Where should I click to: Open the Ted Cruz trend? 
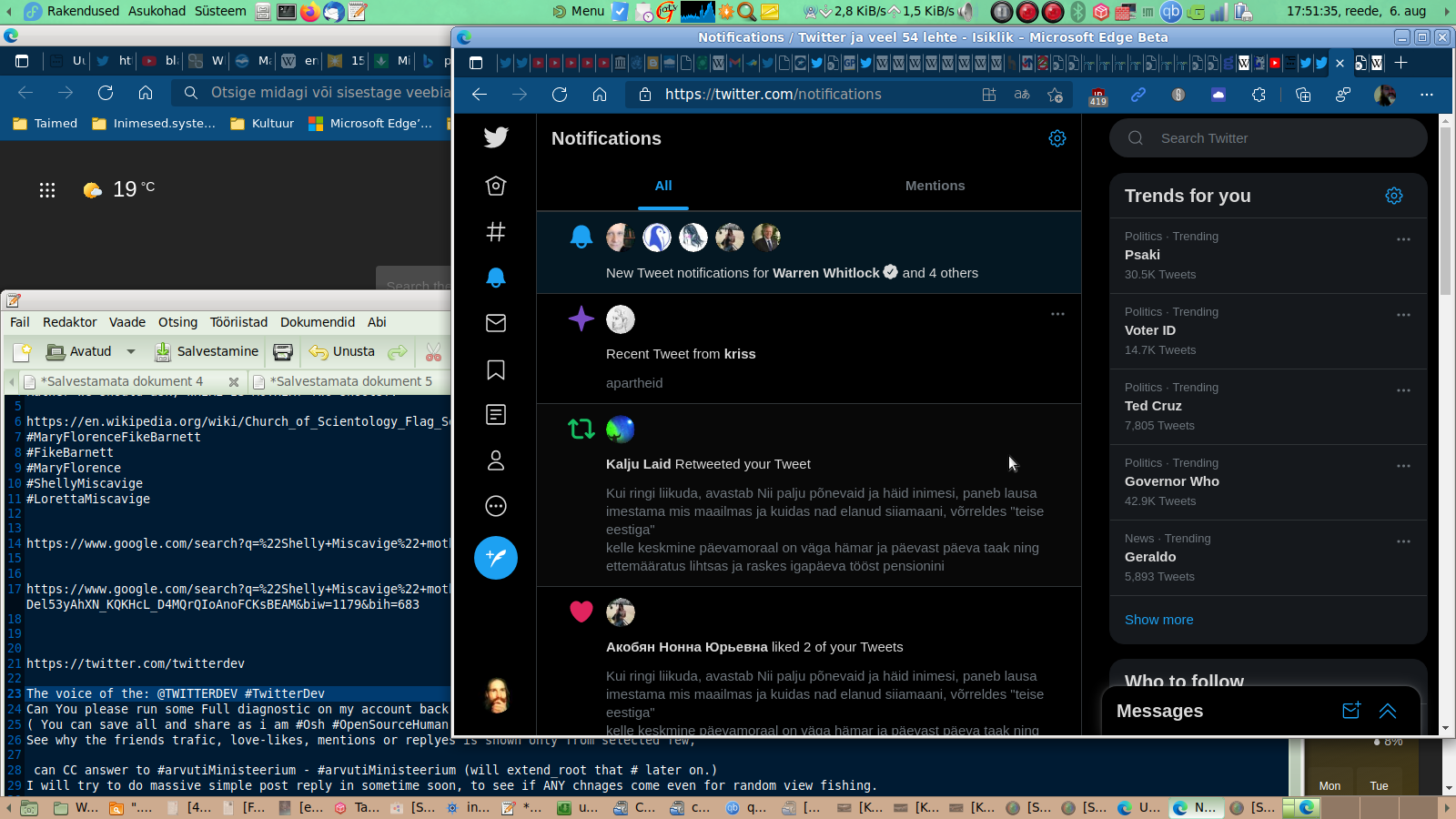(1269, 407)
